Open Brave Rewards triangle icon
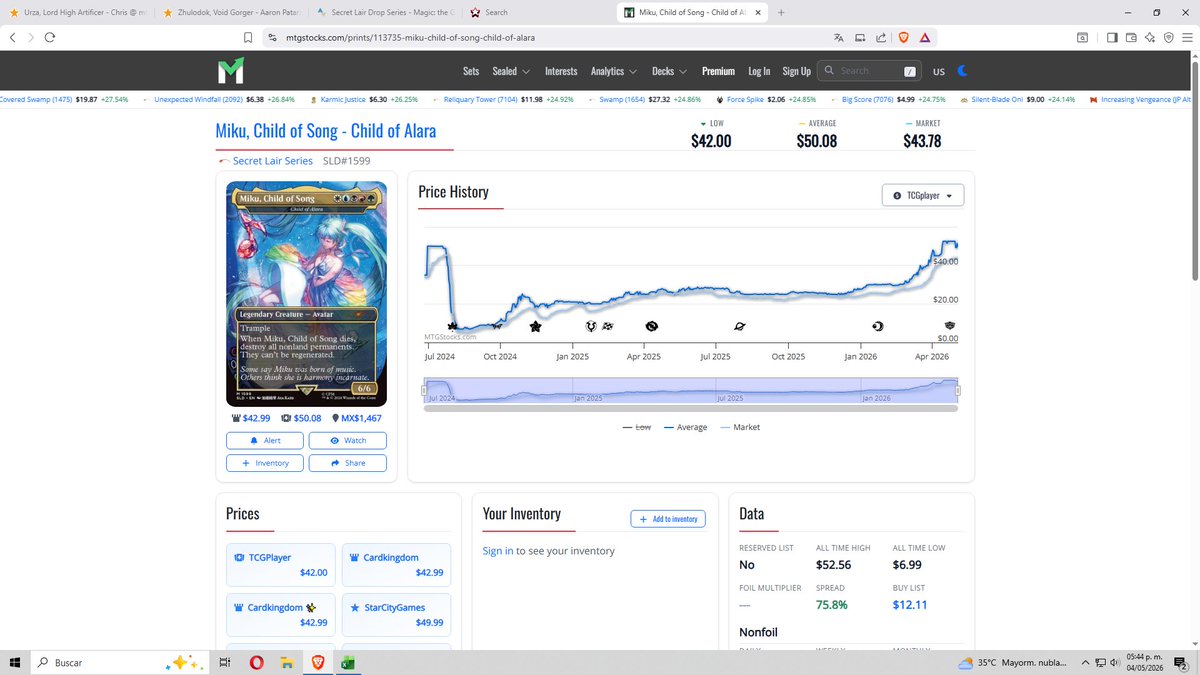The image size is (1200, 675). click(924, 37)
